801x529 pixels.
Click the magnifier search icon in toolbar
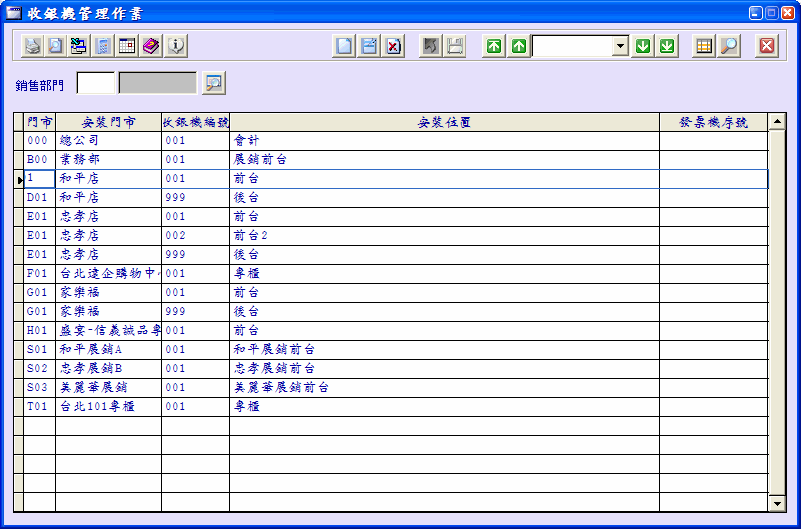[729, 46]
